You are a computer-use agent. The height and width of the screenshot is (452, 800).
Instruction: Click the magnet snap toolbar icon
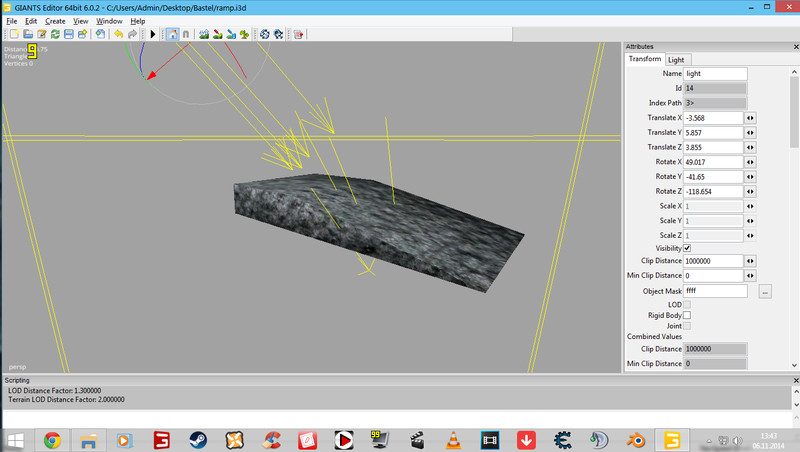click(186, 34)
